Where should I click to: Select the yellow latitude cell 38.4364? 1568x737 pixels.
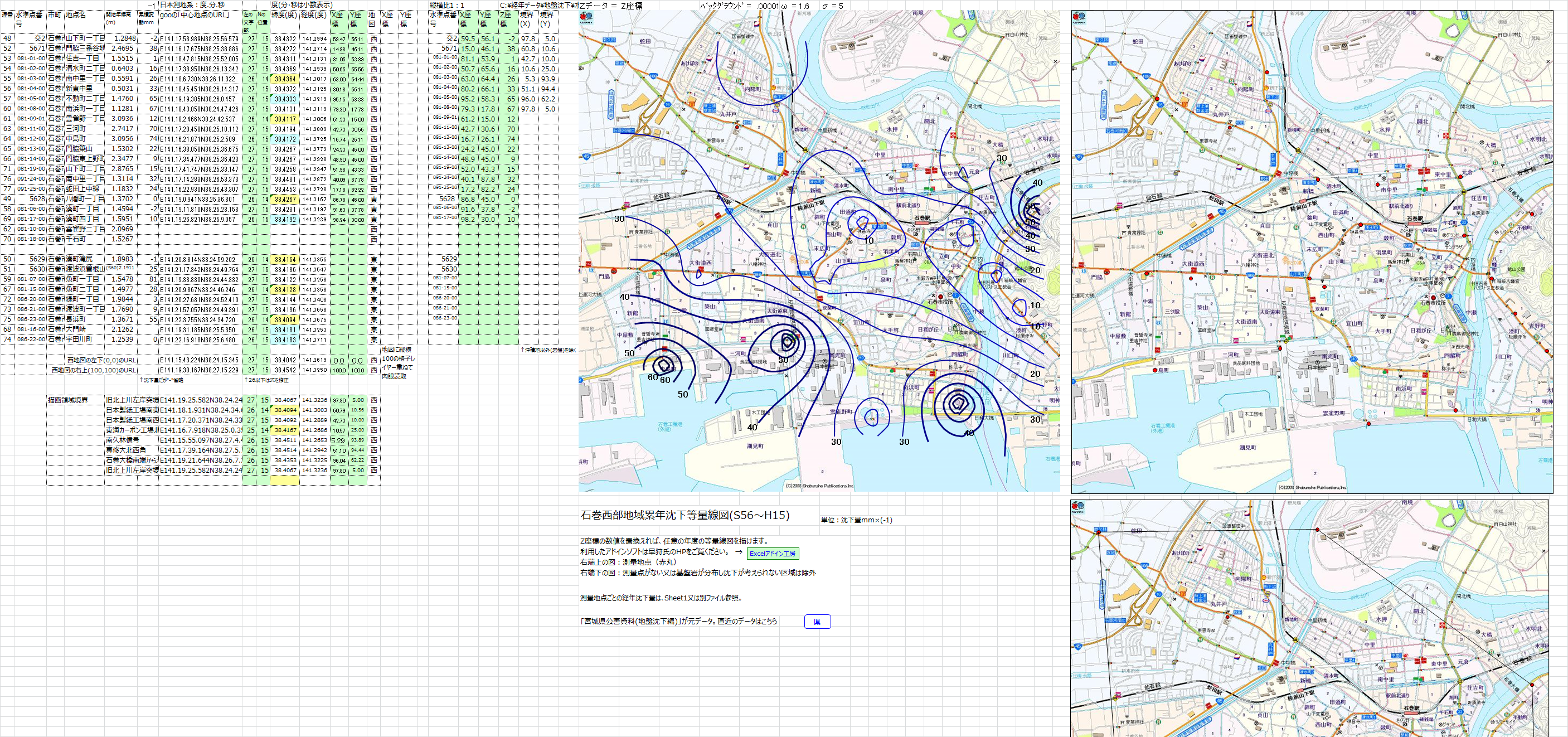pyautogui.click(x=285, y=79)
